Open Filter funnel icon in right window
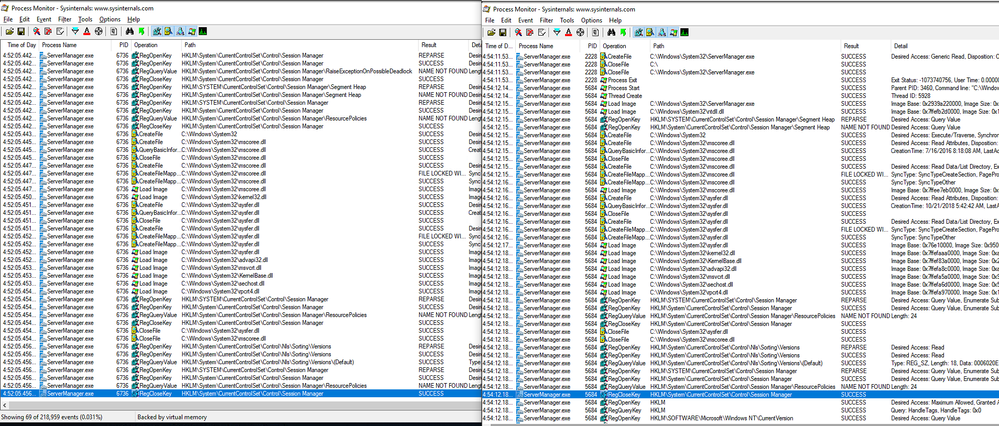 coord(557,31)
